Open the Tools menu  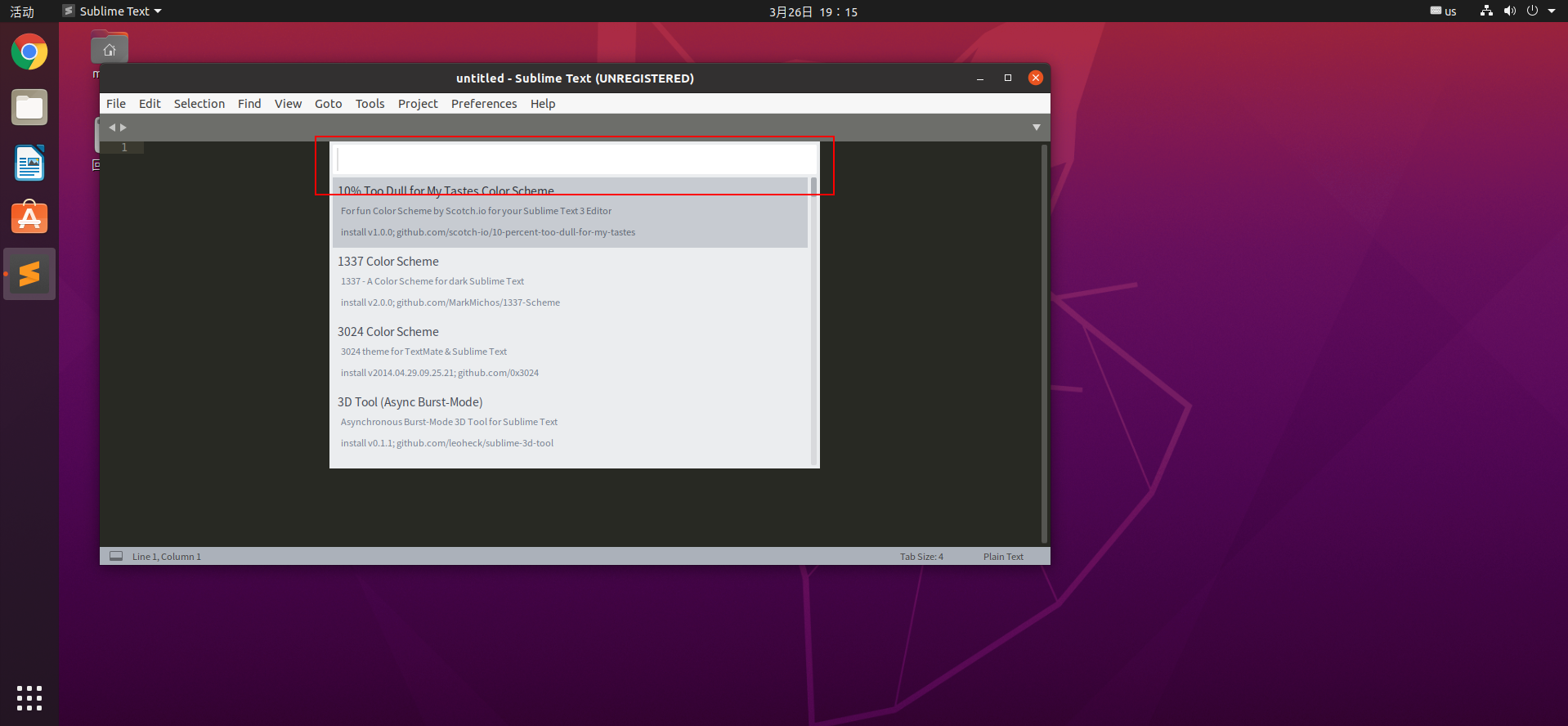point(370,104)
